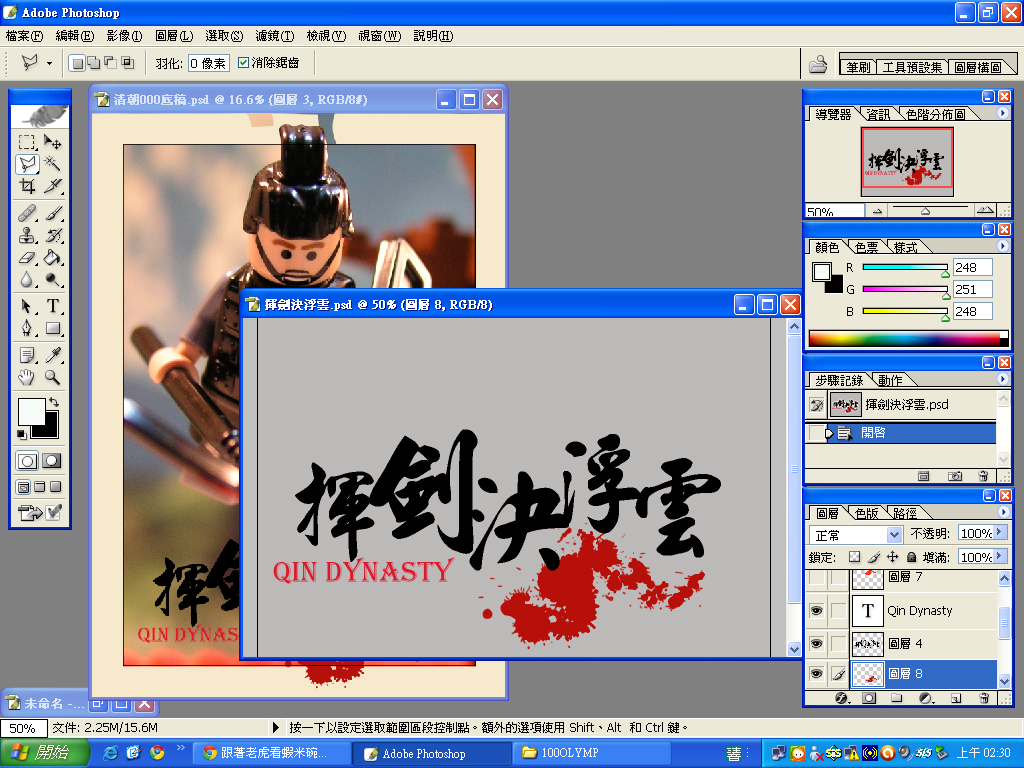Open Layers panel flyout menu
The image size is (1024, 768).
point(1002,512)
